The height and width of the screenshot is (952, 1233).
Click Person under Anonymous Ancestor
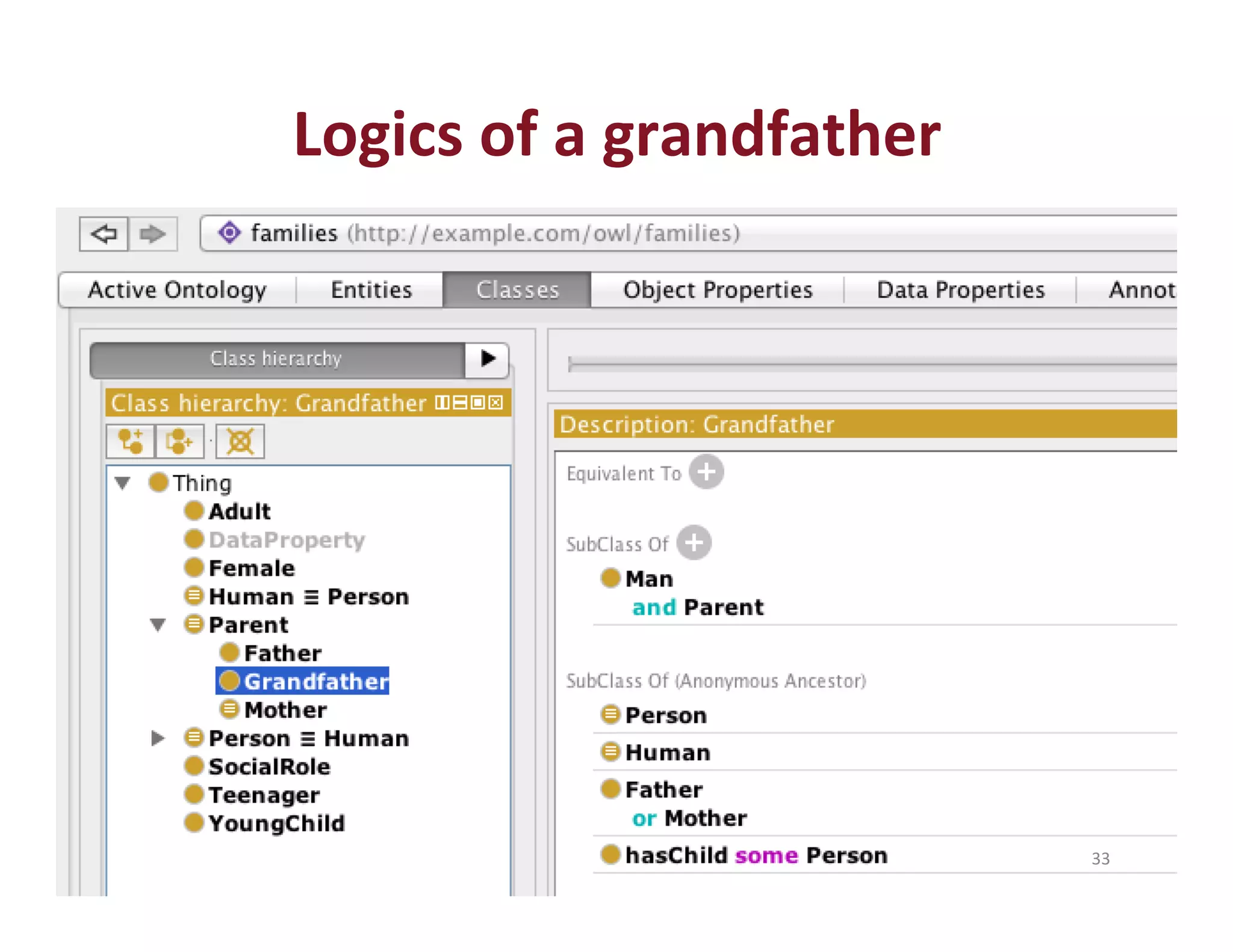point(666,715)
